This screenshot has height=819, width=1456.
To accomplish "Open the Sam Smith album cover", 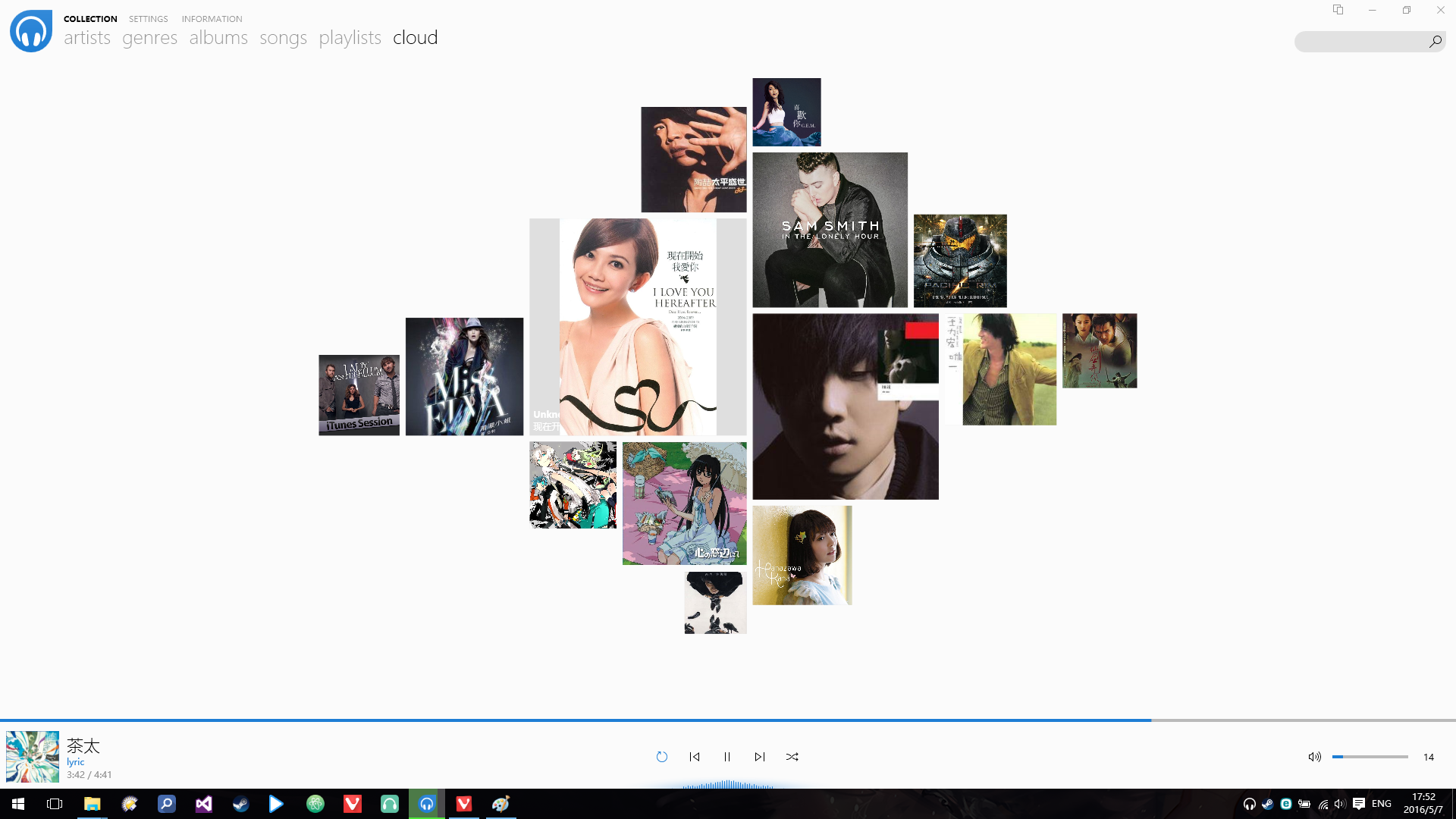I will (x=830, y=230).
